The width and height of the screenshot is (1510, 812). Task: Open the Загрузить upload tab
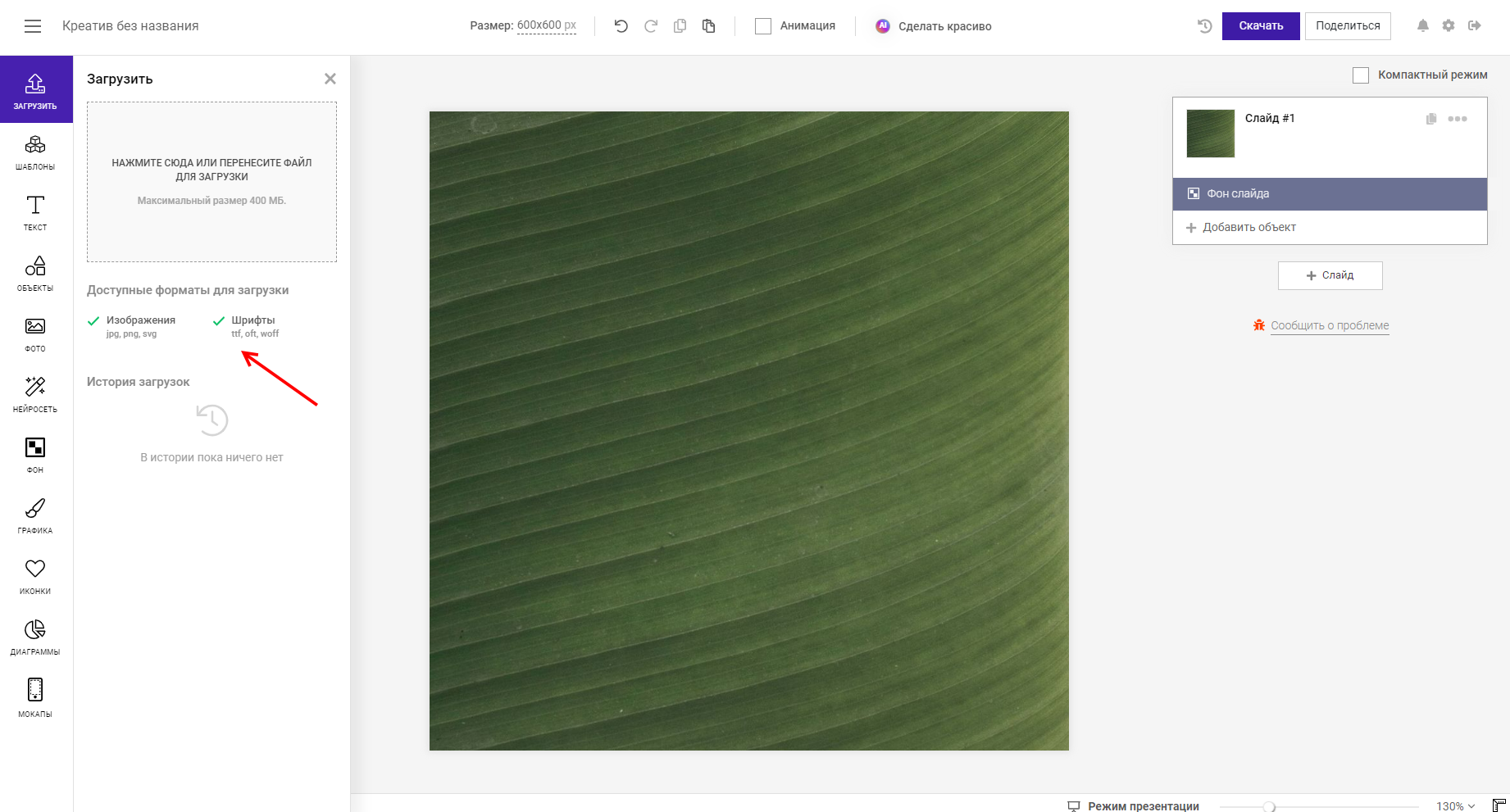pos(36,89)
